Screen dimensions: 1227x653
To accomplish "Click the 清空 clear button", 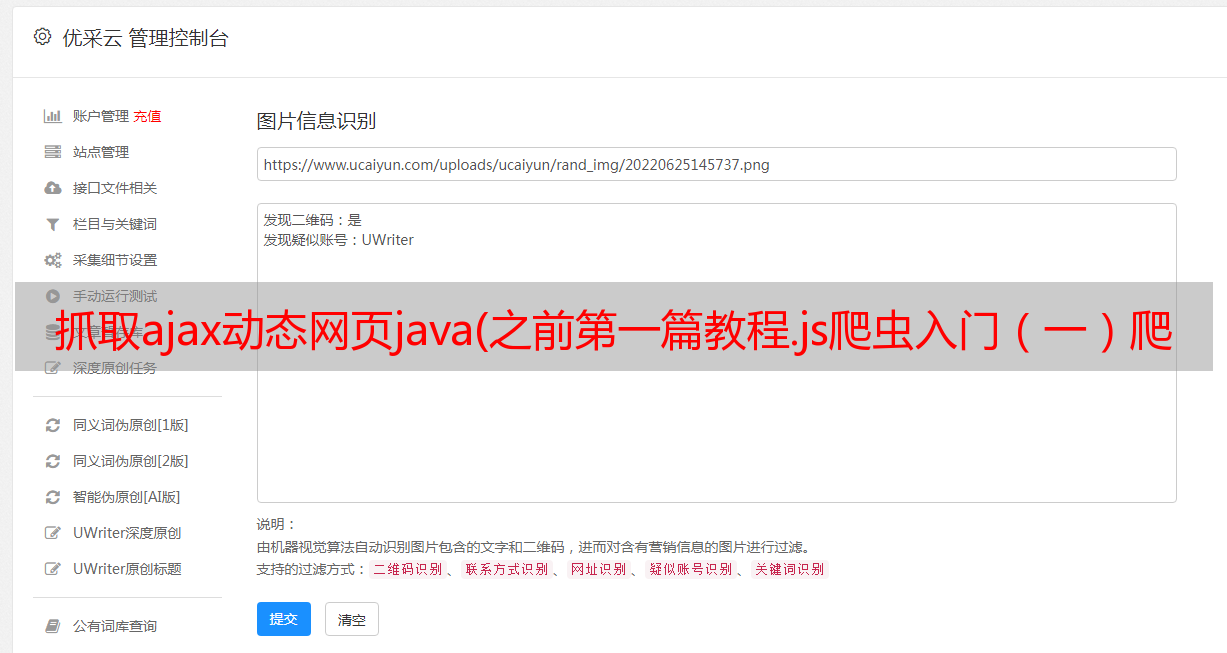I will (x=352, y=619).
